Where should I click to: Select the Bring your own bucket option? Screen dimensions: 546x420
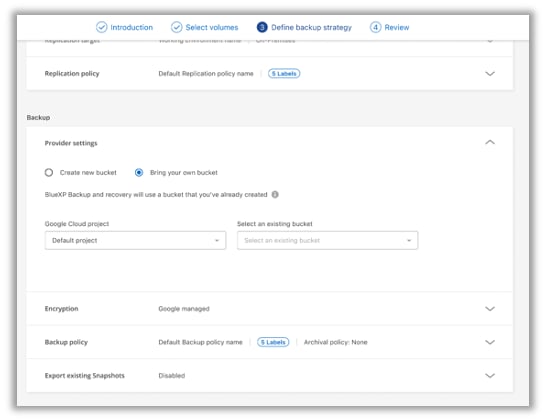coord(139,172)
